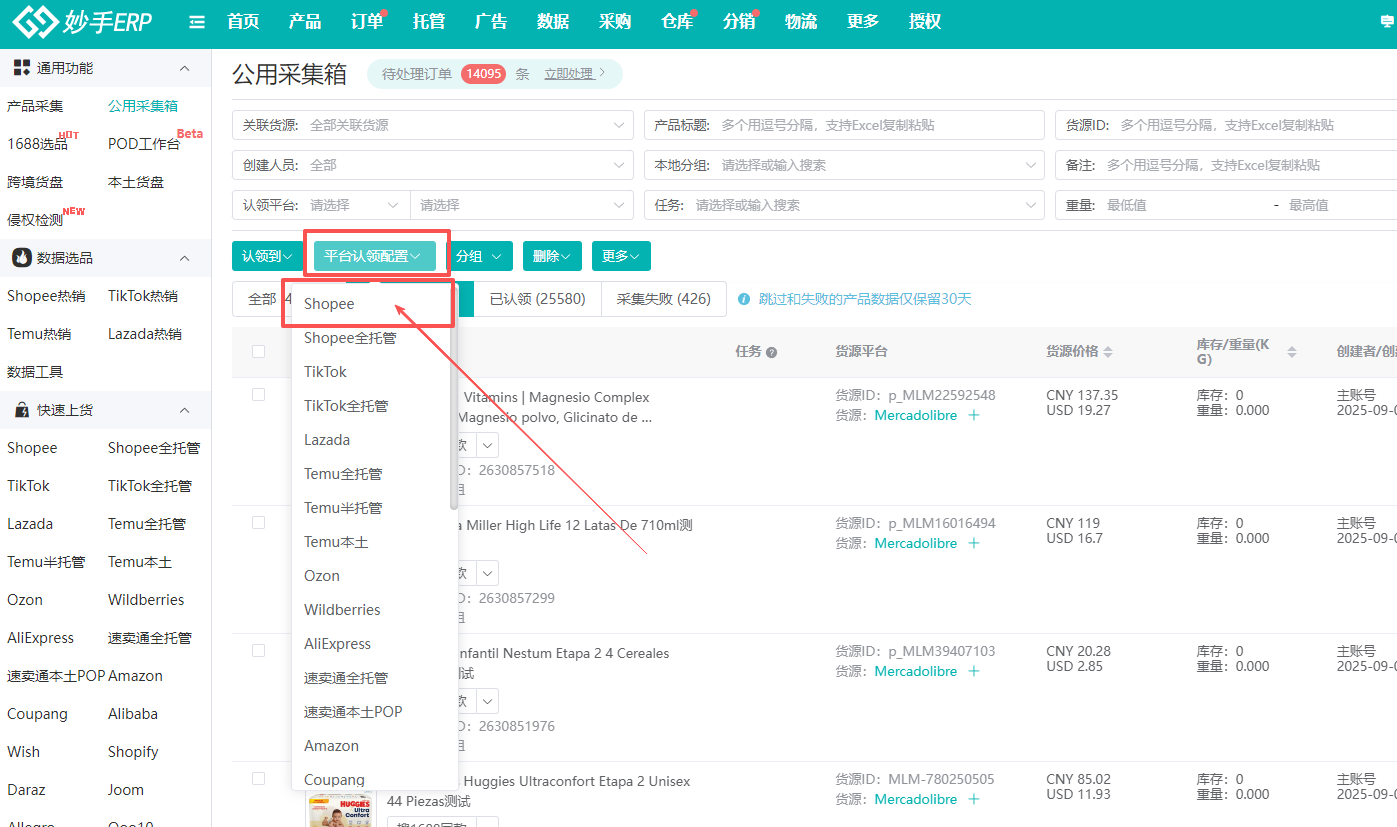Click the 立即处理 link
The height and width of the screenshot is (827, 1397).
coord(568,74)
